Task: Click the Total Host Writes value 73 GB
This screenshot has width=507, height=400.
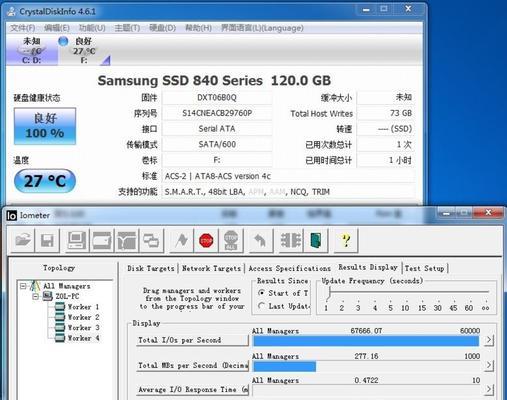Action: click(385, 113)
